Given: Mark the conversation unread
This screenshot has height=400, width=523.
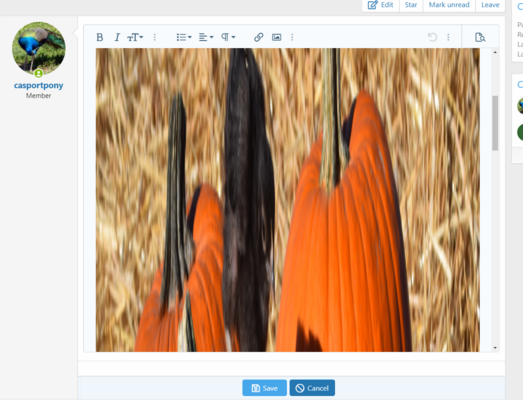Looking at the screenshot, I should 449,5.
